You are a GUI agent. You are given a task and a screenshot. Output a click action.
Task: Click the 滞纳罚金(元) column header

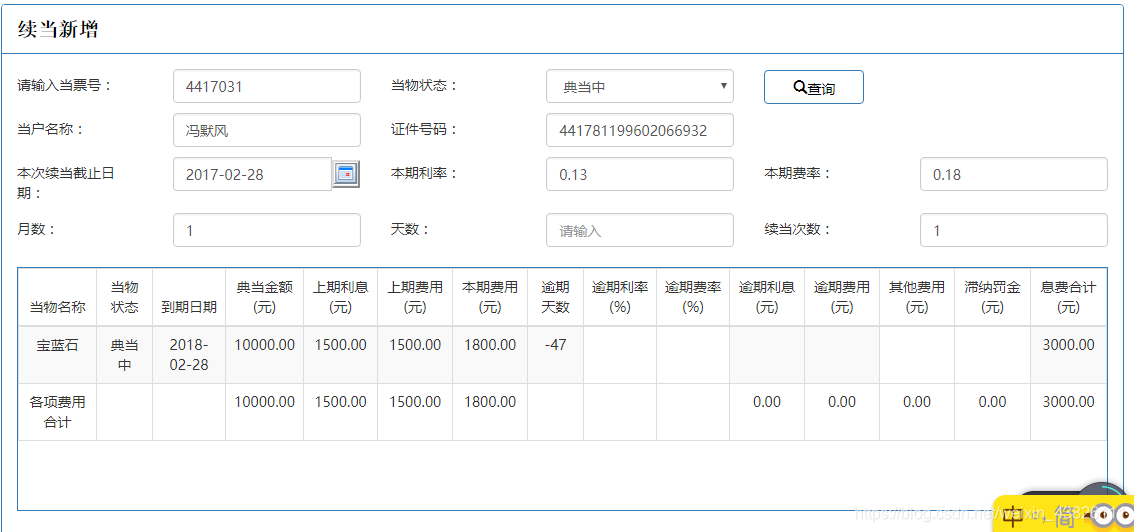(992, 297)
